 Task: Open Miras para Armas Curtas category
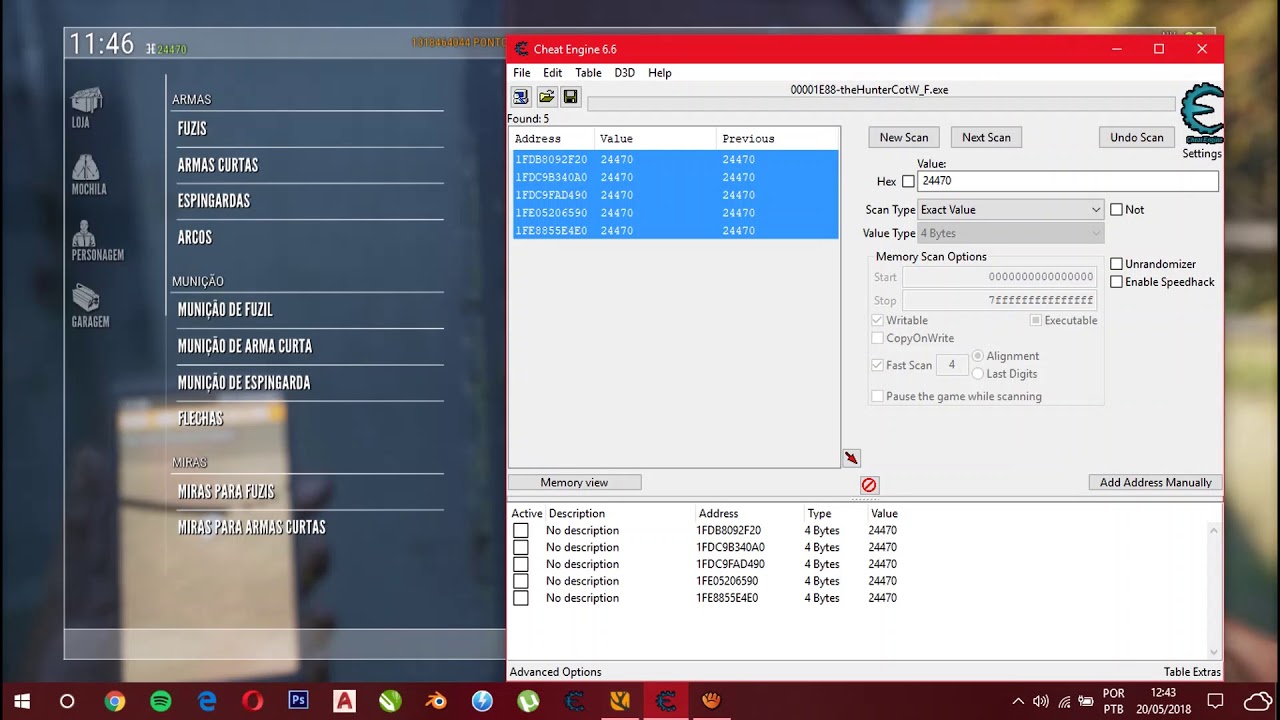pos(252,528)
